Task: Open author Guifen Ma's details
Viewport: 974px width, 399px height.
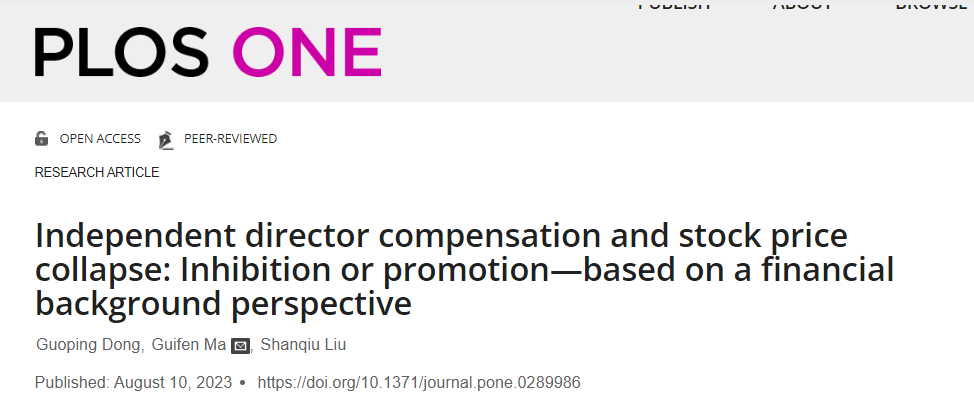Action: click(x=189, y=345)
